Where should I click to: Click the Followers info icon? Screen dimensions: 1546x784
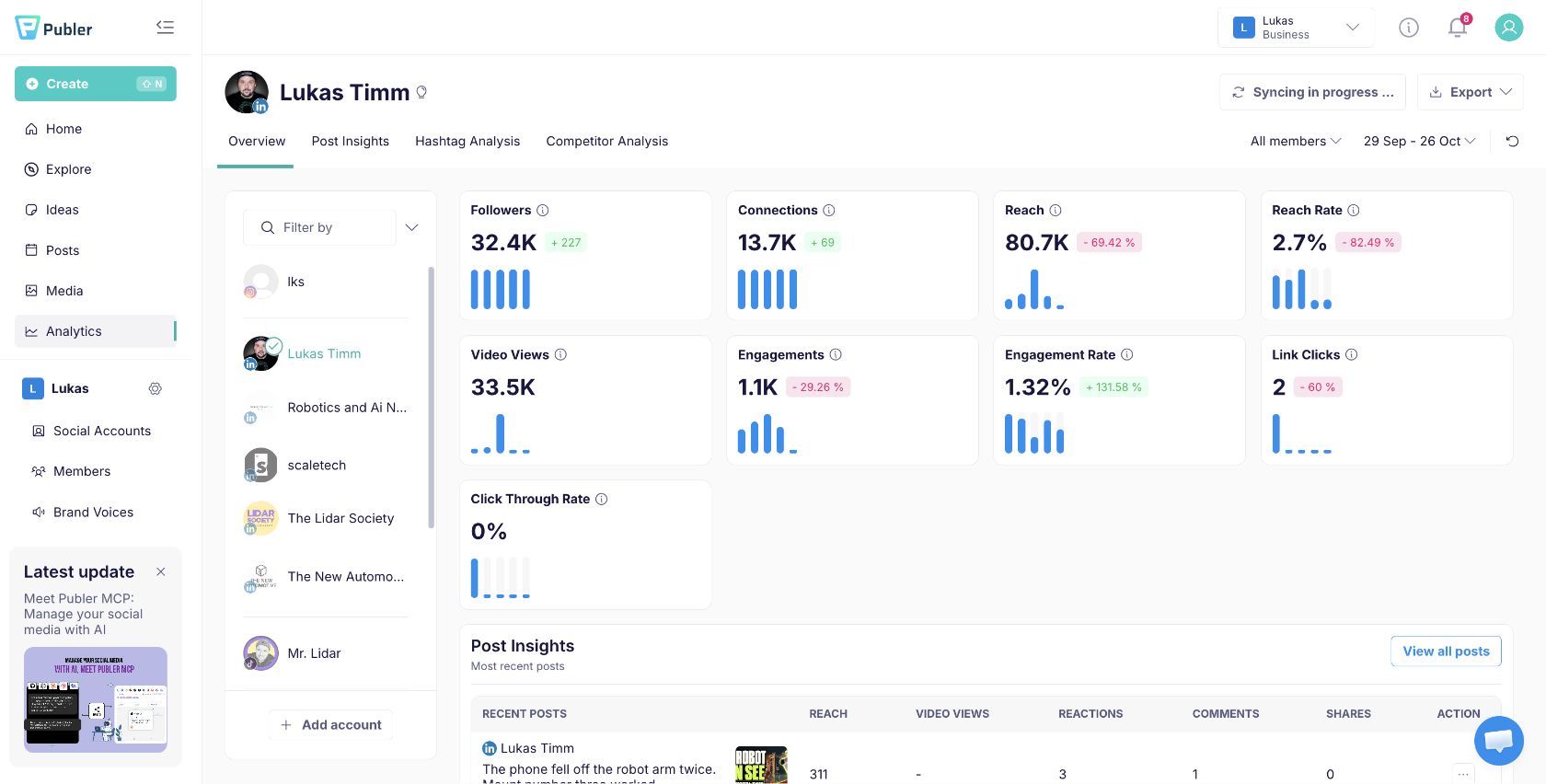pos(543,211)
